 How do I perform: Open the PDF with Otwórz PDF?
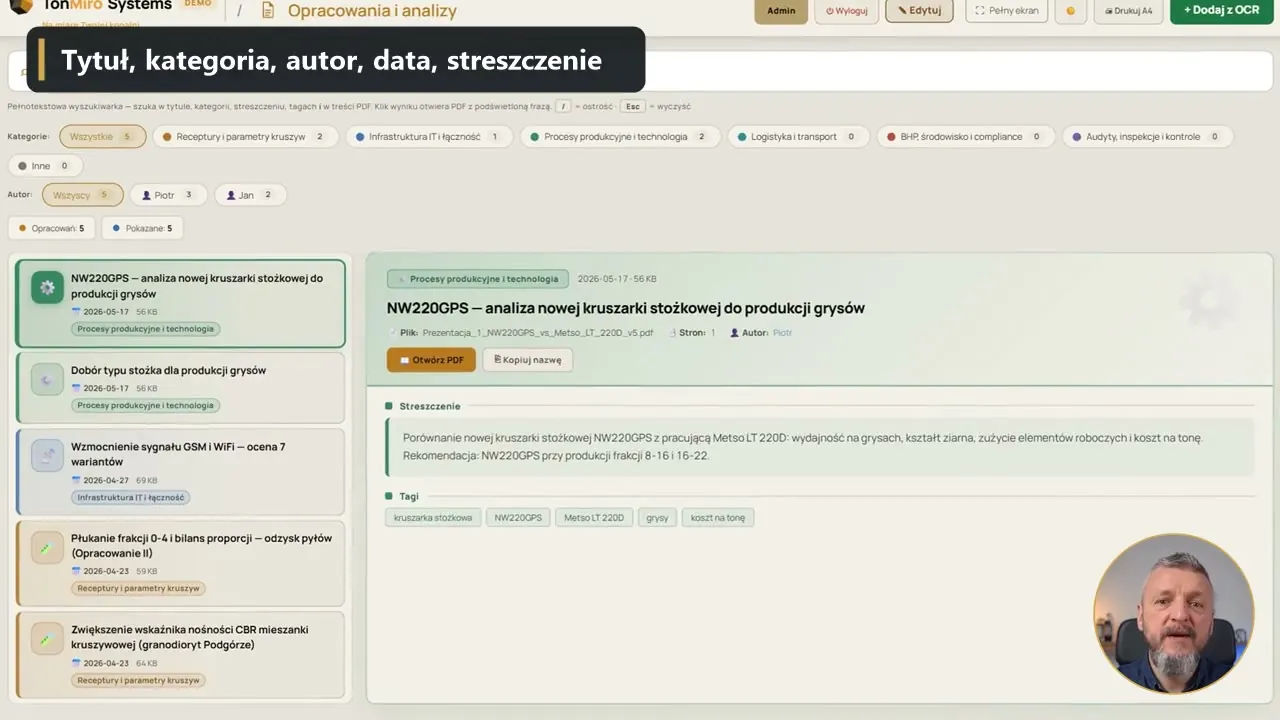coord(431,360)
